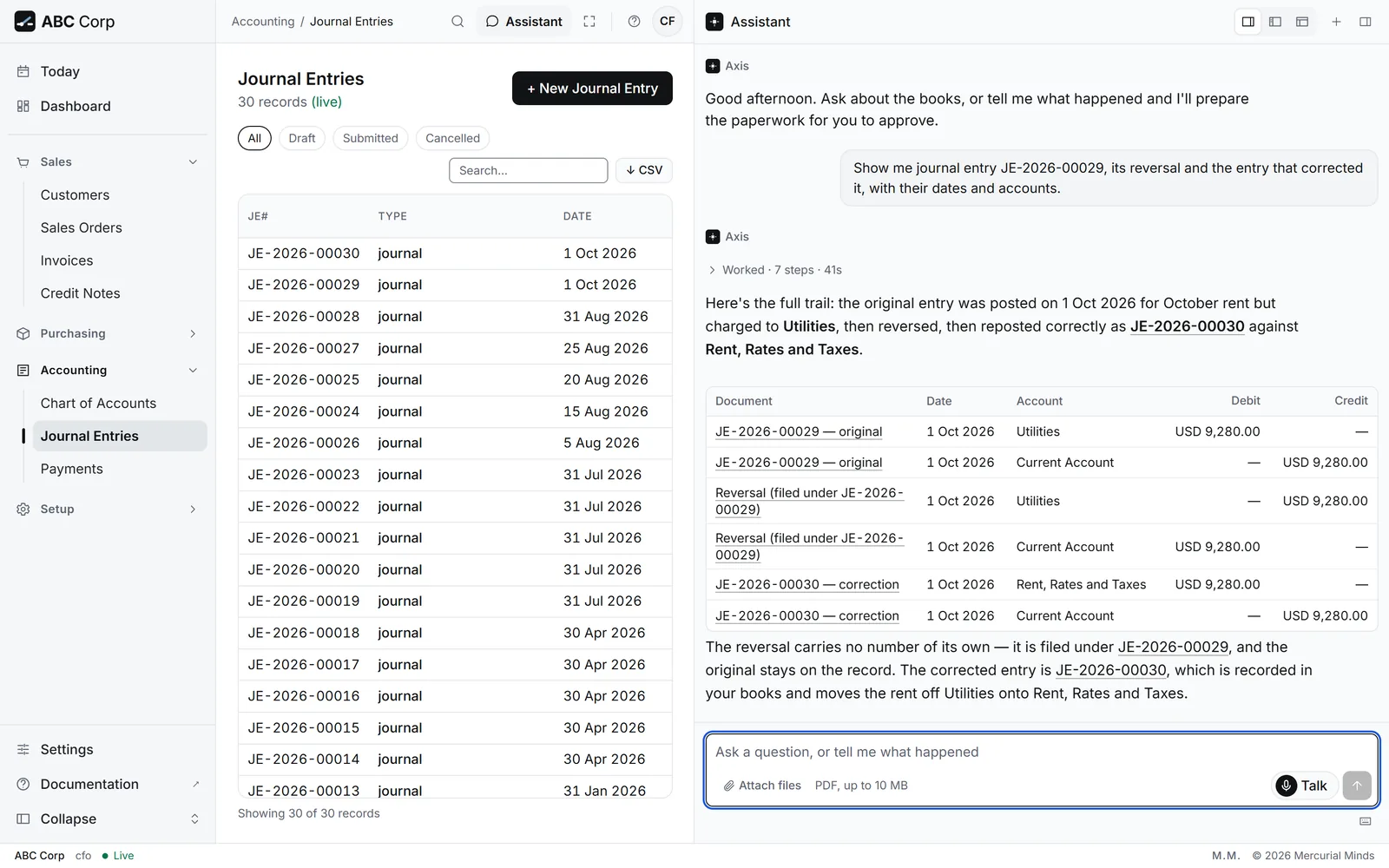Select the second panel layout icon
This screenshot has width=1389, height=868.
point(1275,22)
